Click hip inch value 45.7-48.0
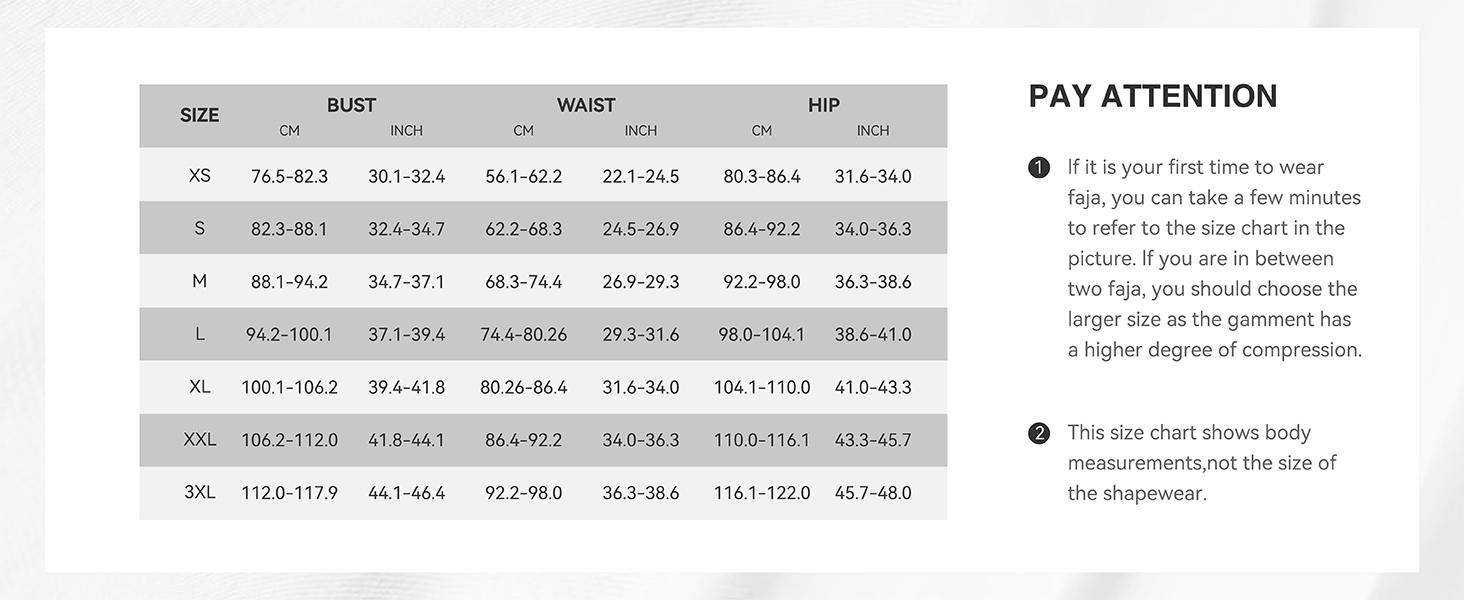 (x=873, y=493)
